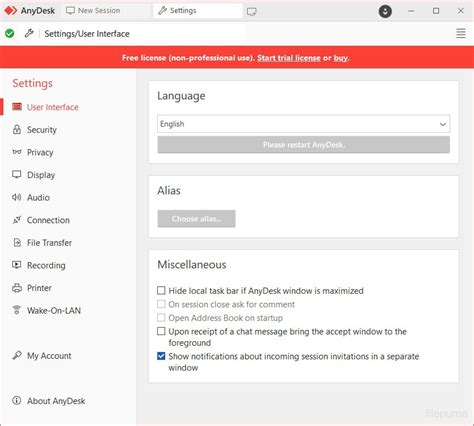Click the Settings/User Interface address field
474x426 pixels.
click(143, 33)
